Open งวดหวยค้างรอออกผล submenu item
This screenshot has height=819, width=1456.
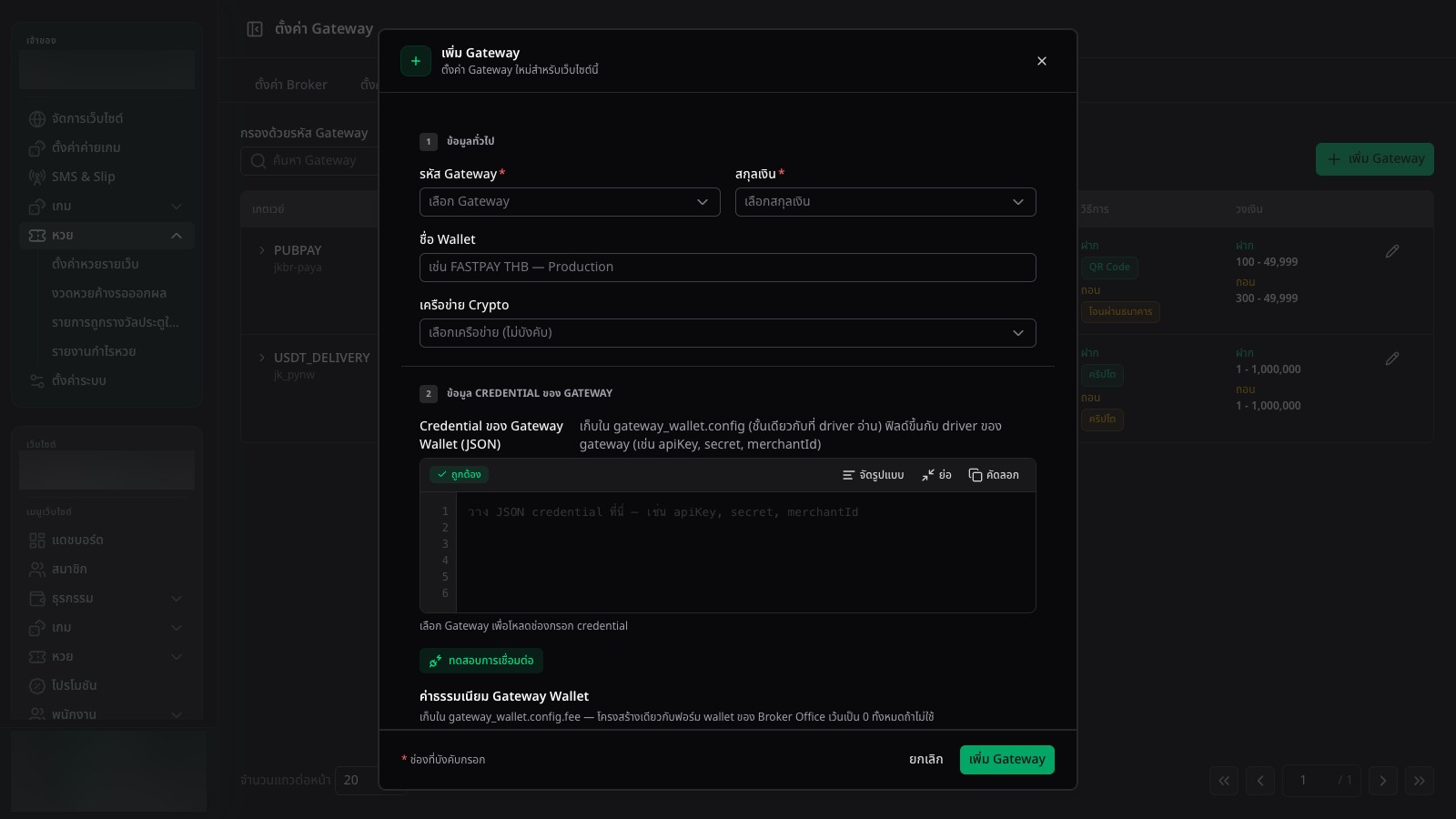point(109,293)
